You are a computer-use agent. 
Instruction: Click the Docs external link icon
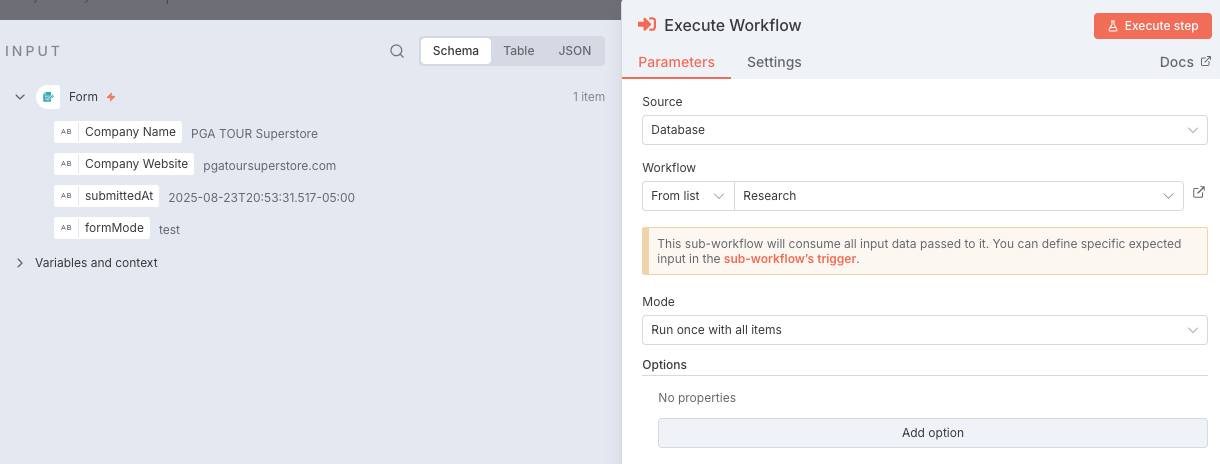tap(1205, 62)
